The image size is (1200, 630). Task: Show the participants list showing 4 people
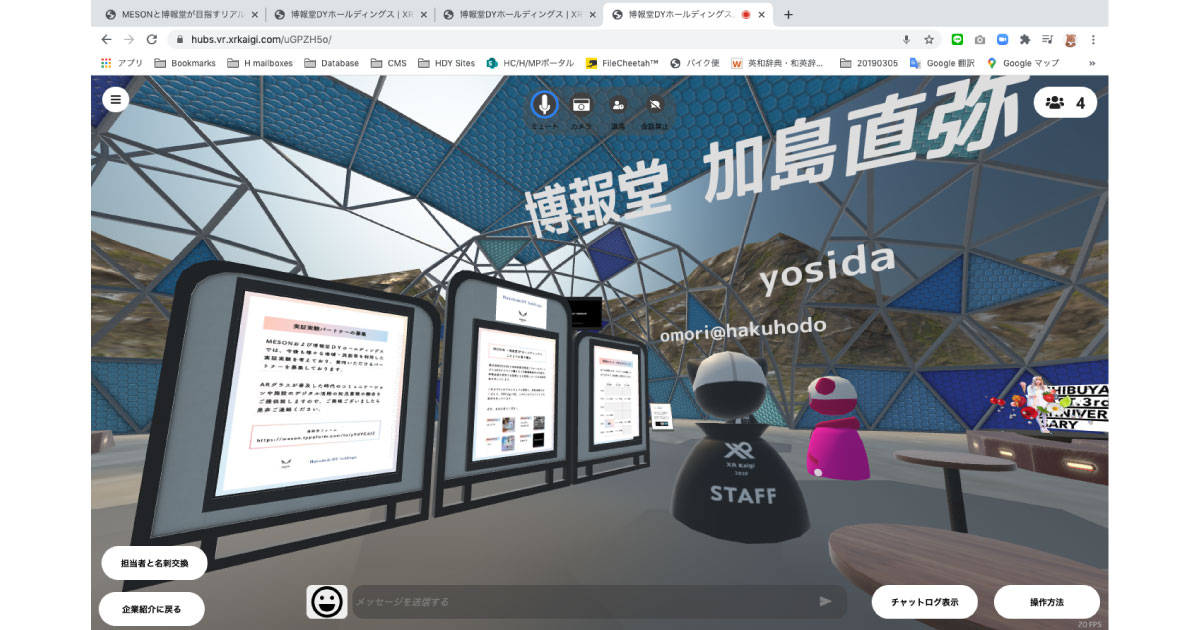(1065, 102)
